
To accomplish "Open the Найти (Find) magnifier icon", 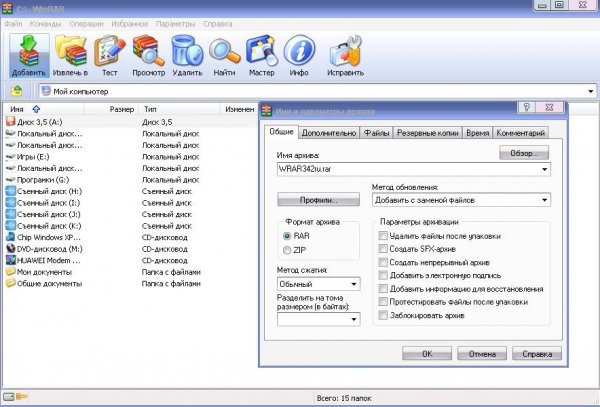I will point(224,55).
